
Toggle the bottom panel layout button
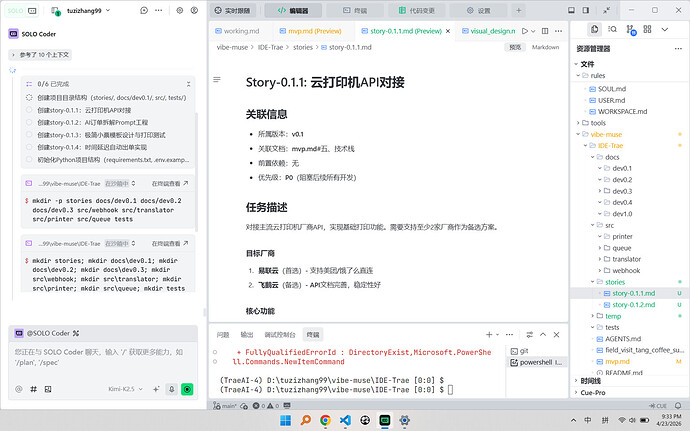[571, 10]
